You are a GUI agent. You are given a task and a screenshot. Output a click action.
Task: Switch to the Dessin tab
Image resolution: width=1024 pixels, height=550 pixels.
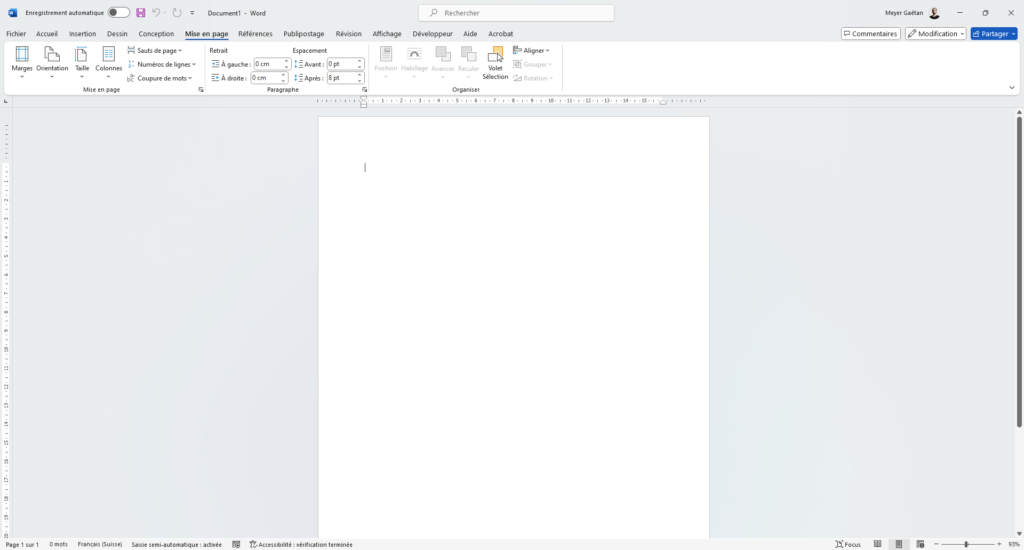click(x=117, y=33)
